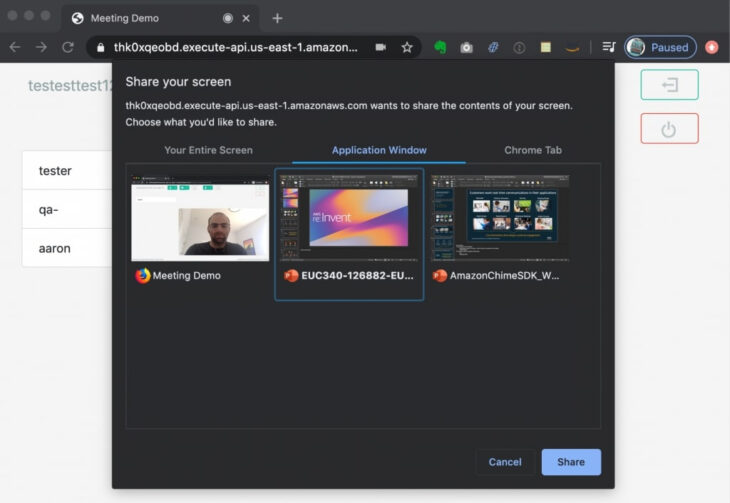Bookmark this page with the star icon

pyautogui.click(x=407, y=47)
